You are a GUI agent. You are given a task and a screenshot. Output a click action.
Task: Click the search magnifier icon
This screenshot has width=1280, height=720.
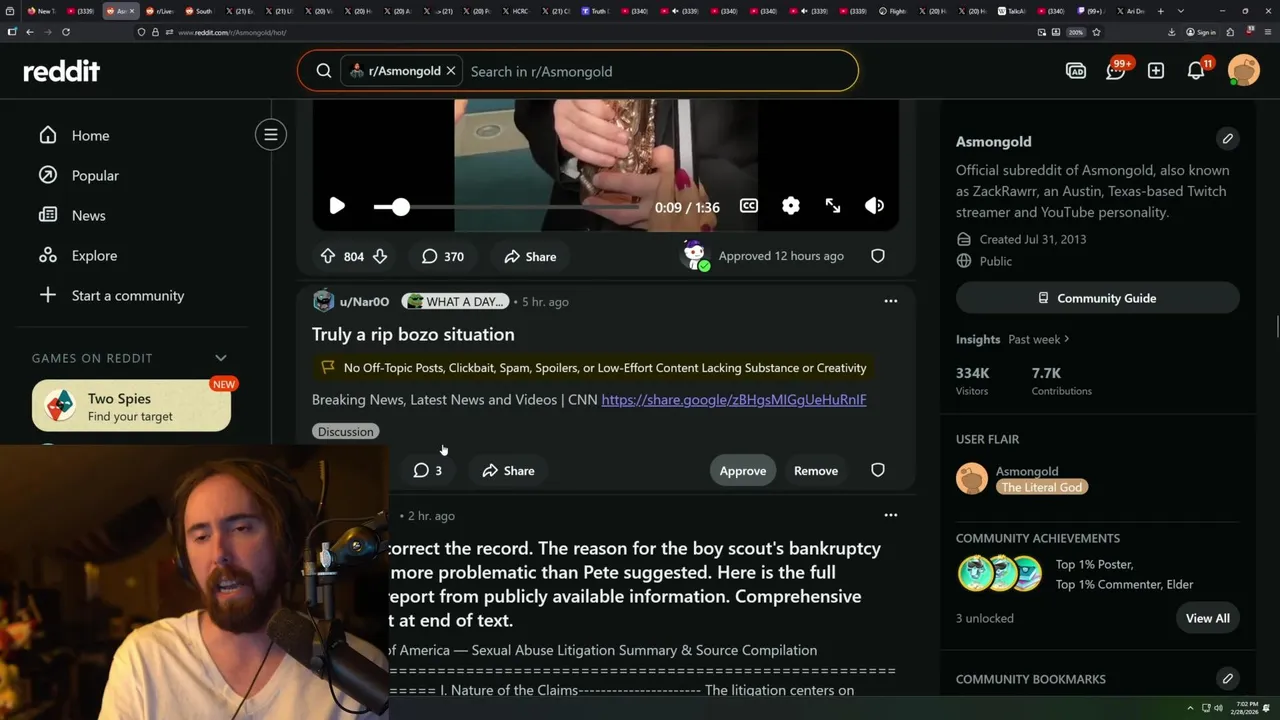pos(324,71)
